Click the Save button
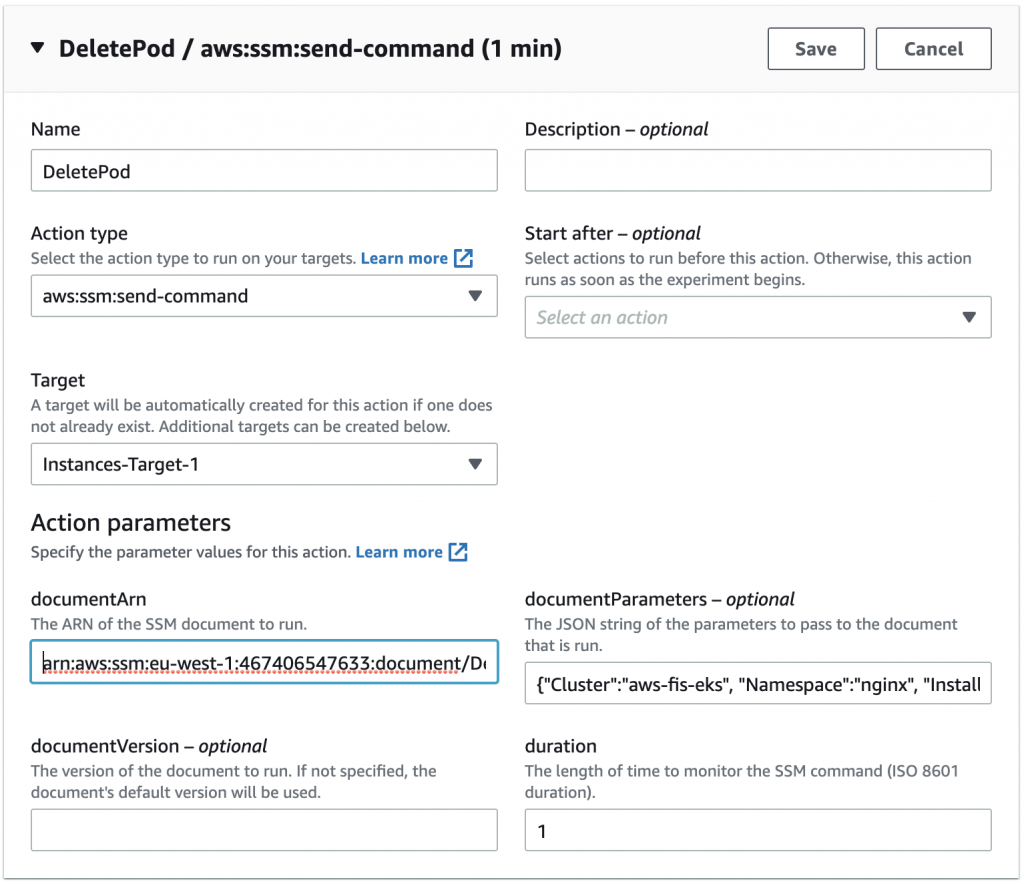The image size is (1024, 884). 816,49
